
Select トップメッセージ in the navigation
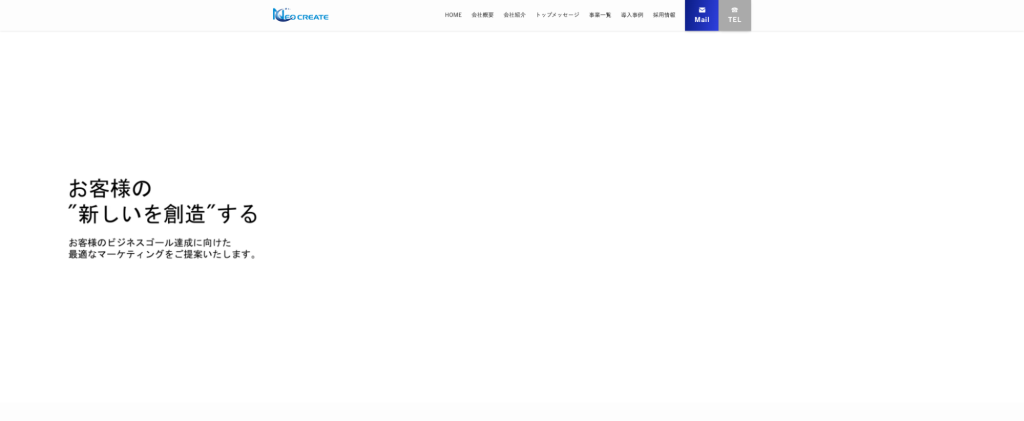557,15
